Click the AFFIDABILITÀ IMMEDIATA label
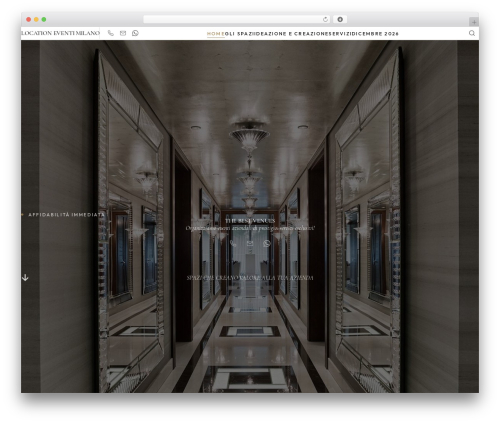500x423 pixels. (66, 215)
